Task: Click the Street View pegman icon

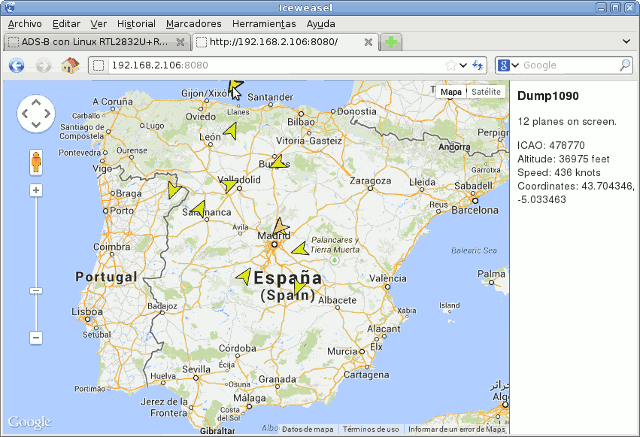Action: click(x=36, y=162)
